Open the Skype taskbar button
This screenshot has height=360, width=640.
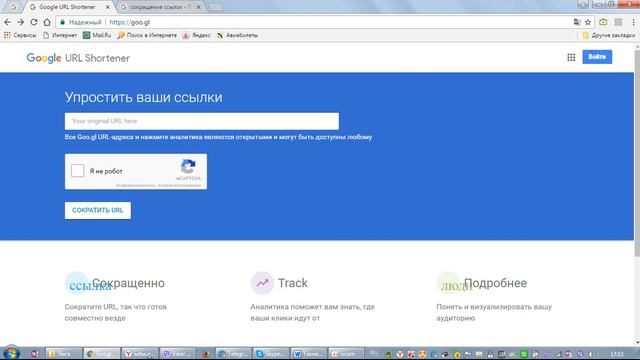click(x=271, y=354)
